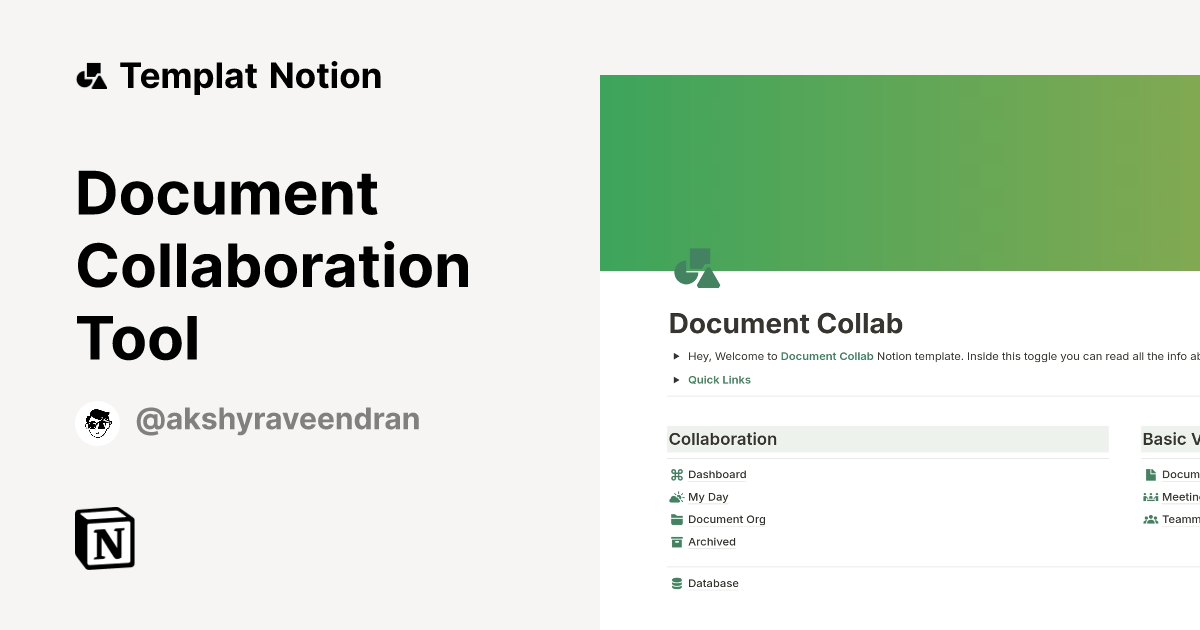Click the Teammates group icon
The height and width of the screenshot is (630, 1200).
(x=1152, y=519)
